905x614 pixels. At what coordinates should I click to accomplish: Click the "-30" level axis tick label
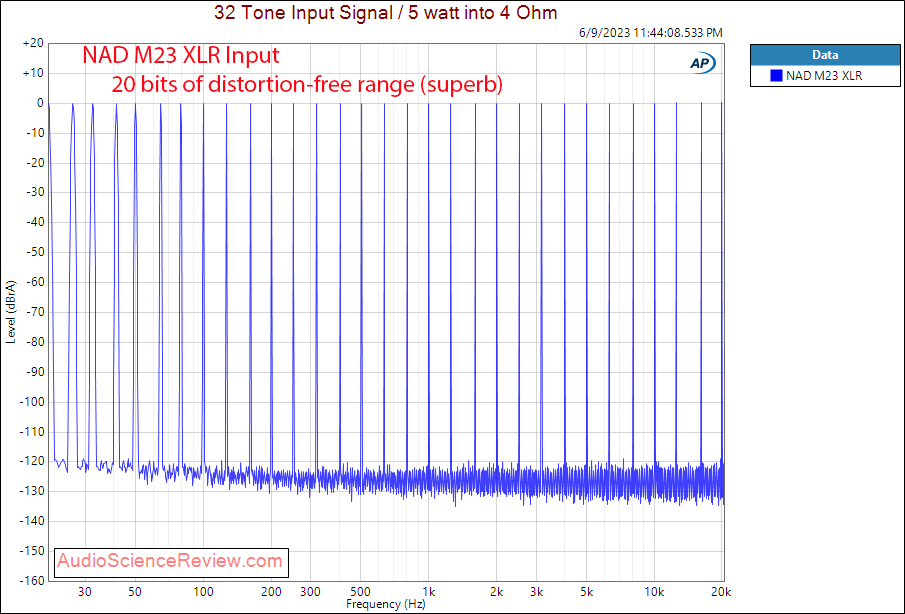coord(35,193)
